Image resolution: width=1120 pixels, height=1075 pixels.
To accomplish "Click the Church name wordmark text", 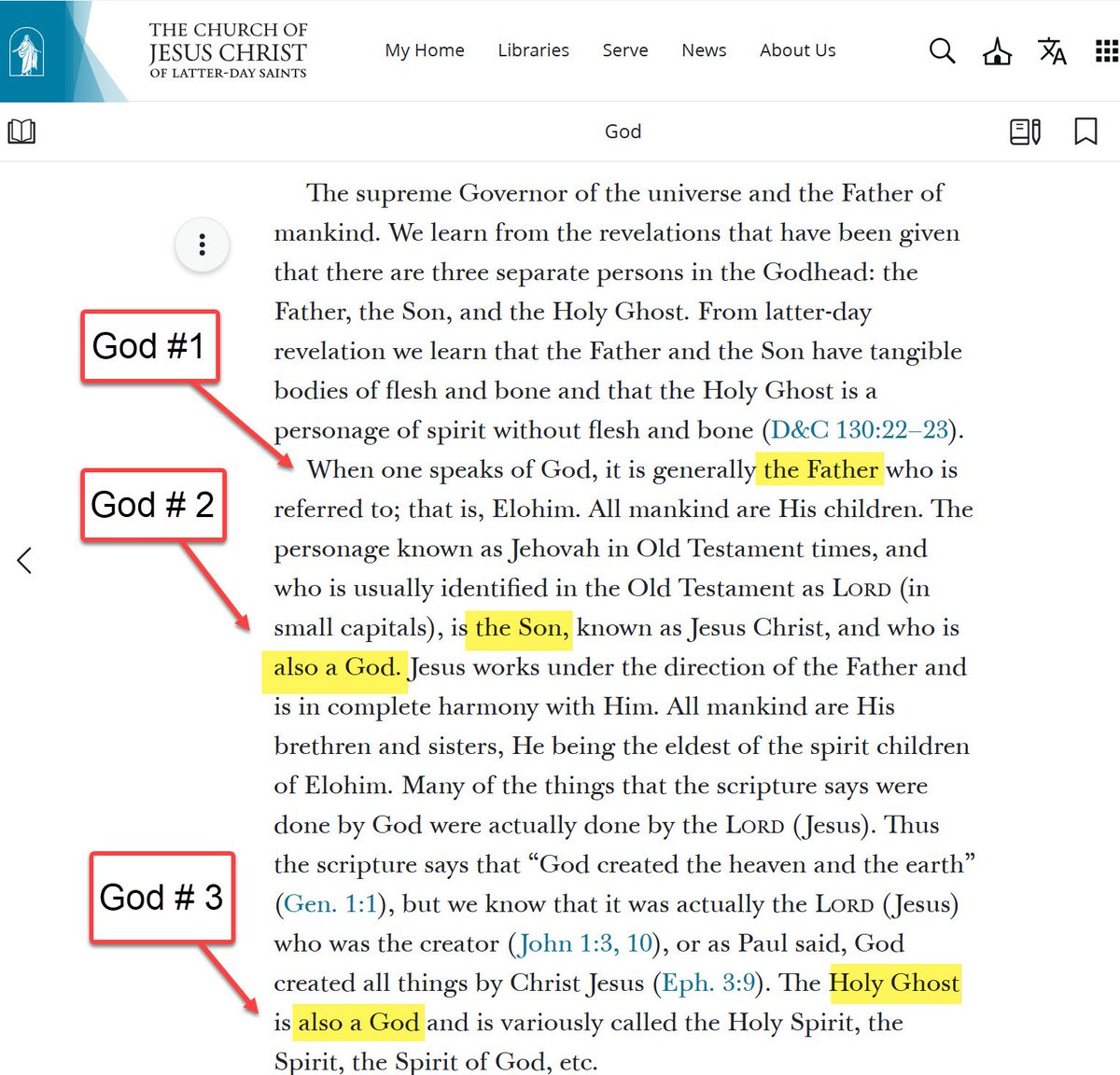I will pos(228,51).
